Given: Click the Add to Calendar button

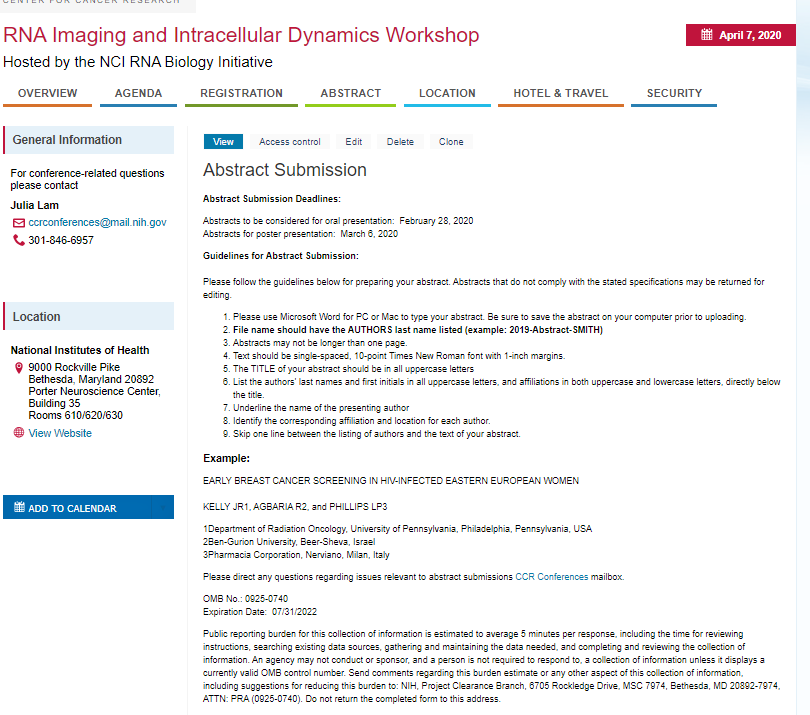Looking at the screenshot, I should point(88,507).
